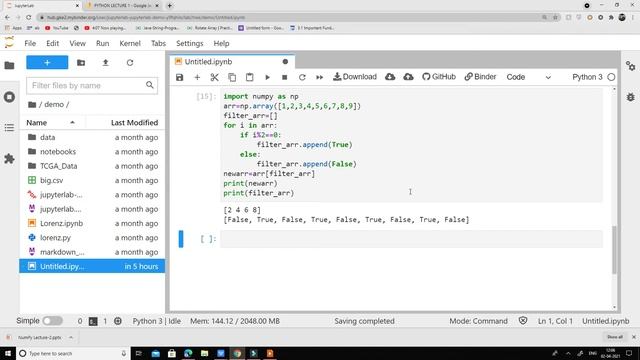The image size is (640, 360).
Task: Refresh the file list icon
Action: (130, 62)
